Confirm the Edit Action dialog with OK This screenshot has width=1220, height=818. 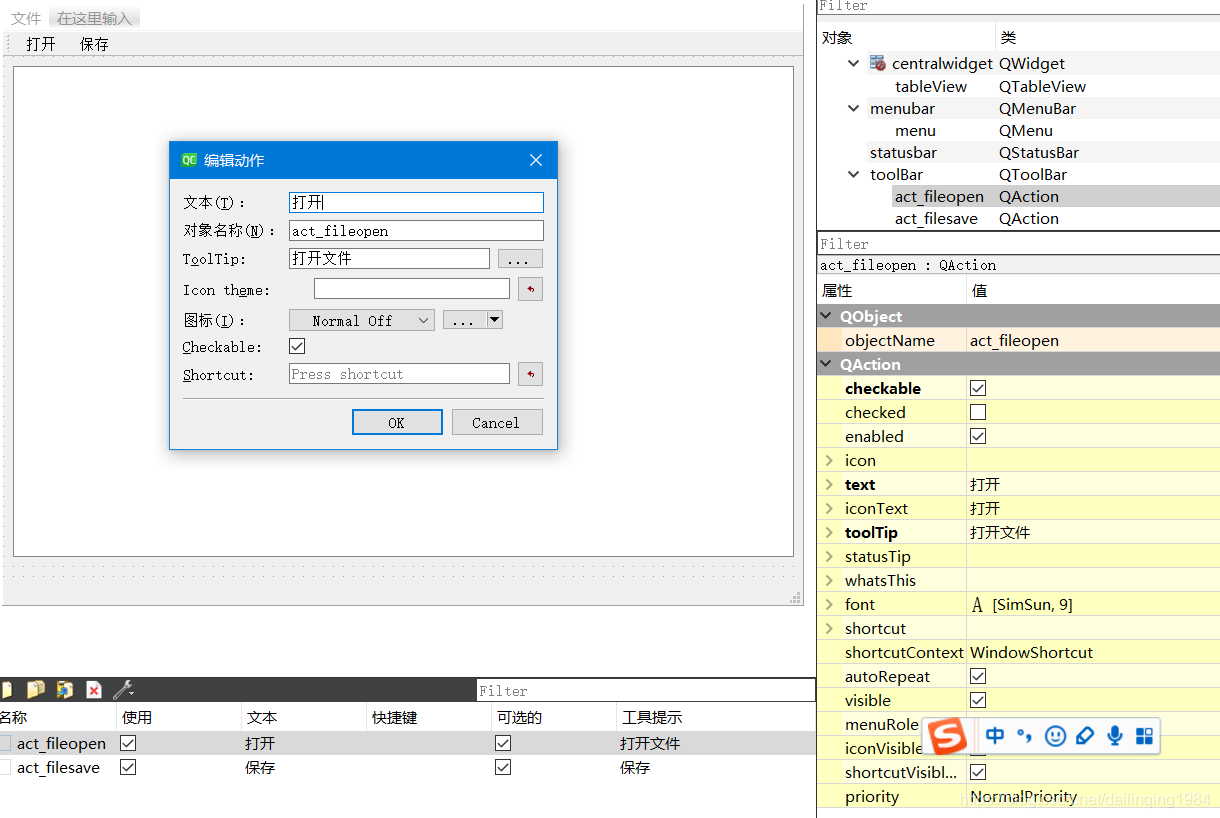coord(397,421)
